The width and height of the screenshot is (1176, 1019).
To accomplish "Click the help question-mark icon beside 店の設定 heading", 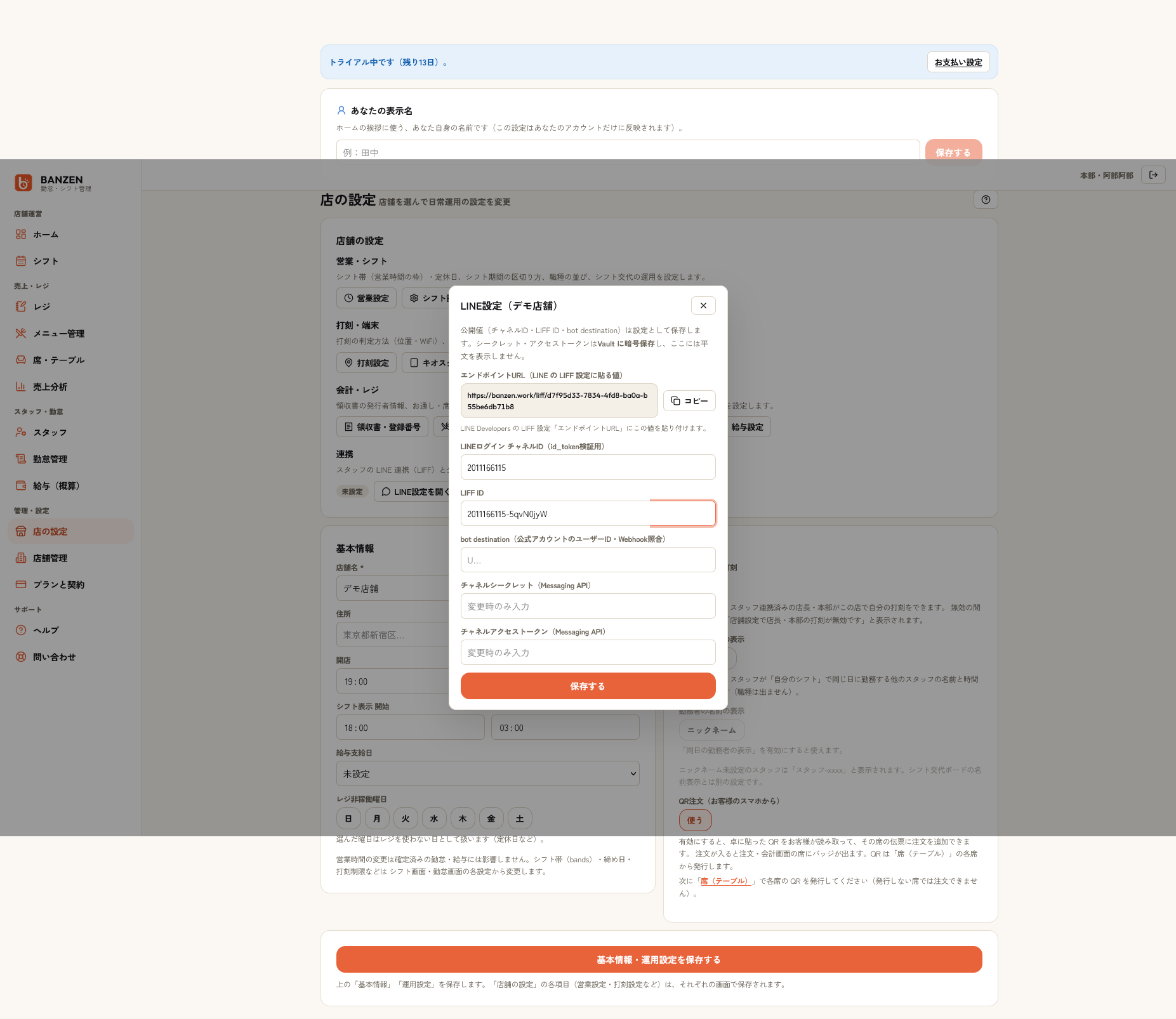I will [x=986, y=200].
